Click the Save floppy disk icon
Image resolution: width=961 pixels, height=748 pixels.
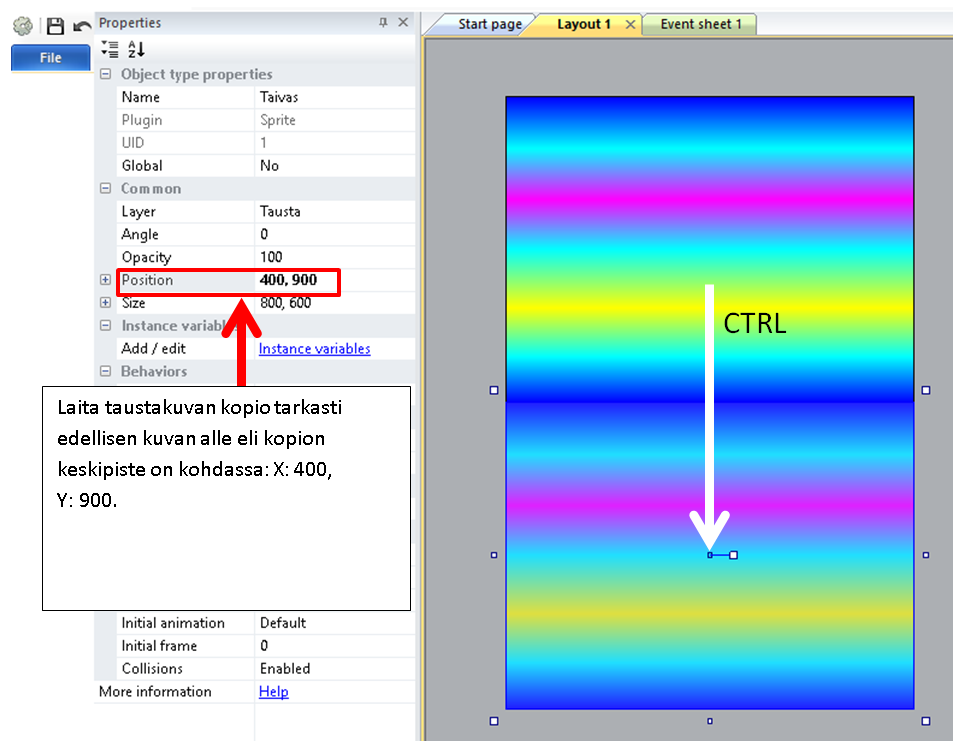point(55,27)
